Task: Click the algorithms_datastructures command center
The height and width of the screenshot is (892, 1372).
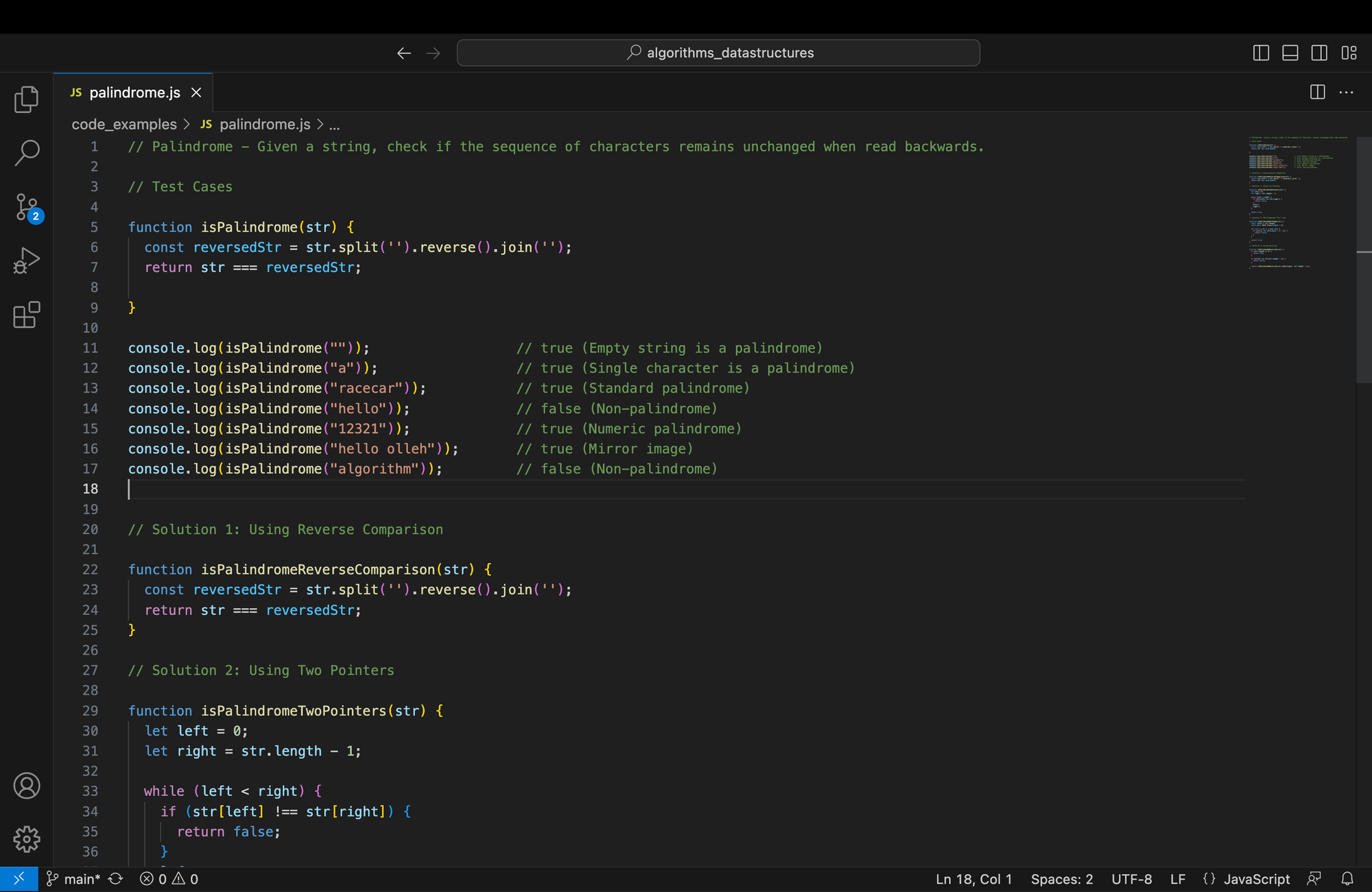Action: point(718,52)
